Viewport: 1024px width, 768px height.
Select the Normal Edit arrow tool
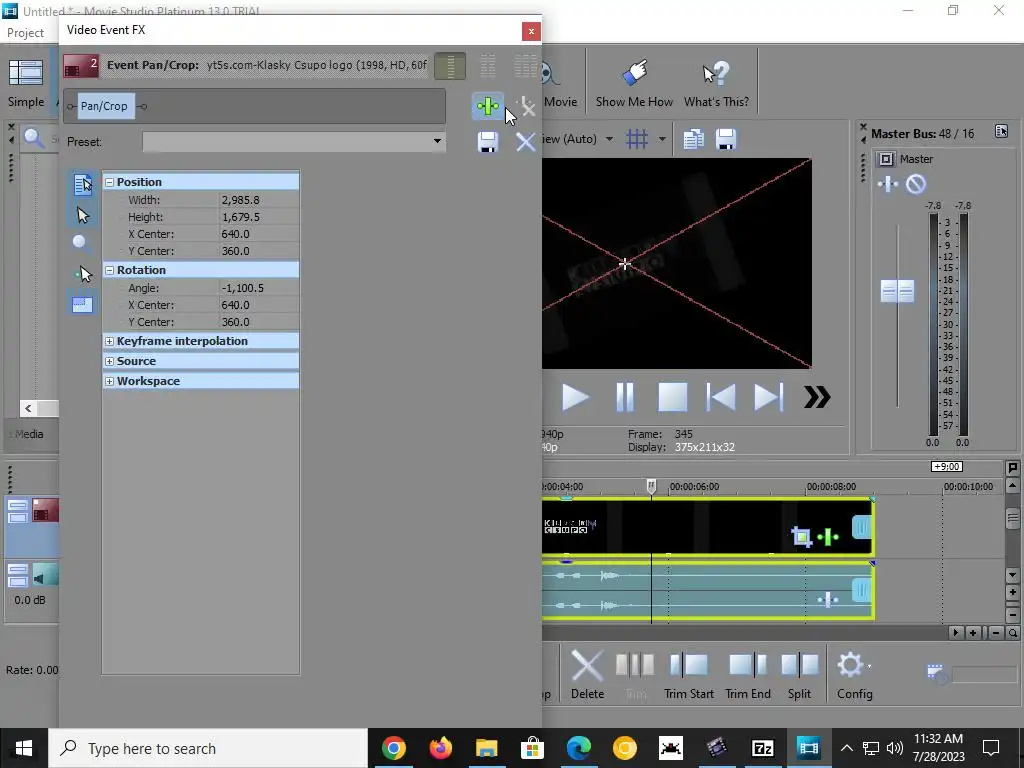click(82, 215)
